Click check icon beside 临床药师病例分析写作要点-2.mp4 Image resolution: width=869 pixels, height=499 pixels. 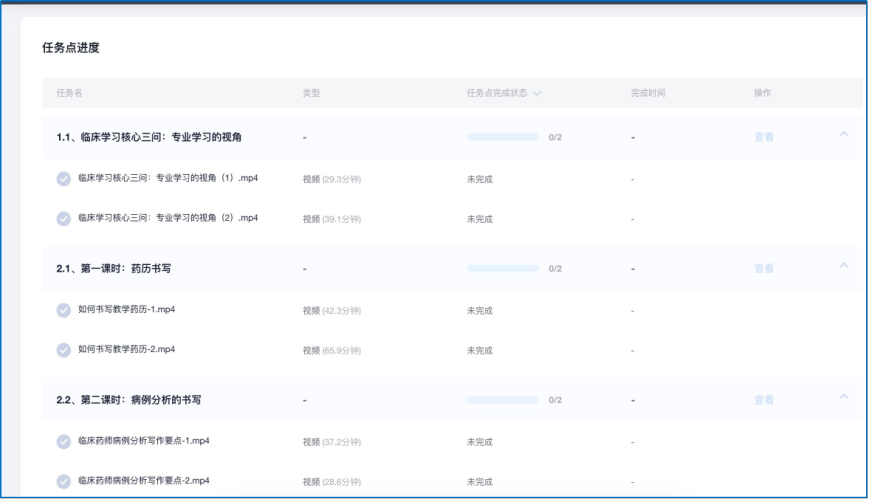64,481
